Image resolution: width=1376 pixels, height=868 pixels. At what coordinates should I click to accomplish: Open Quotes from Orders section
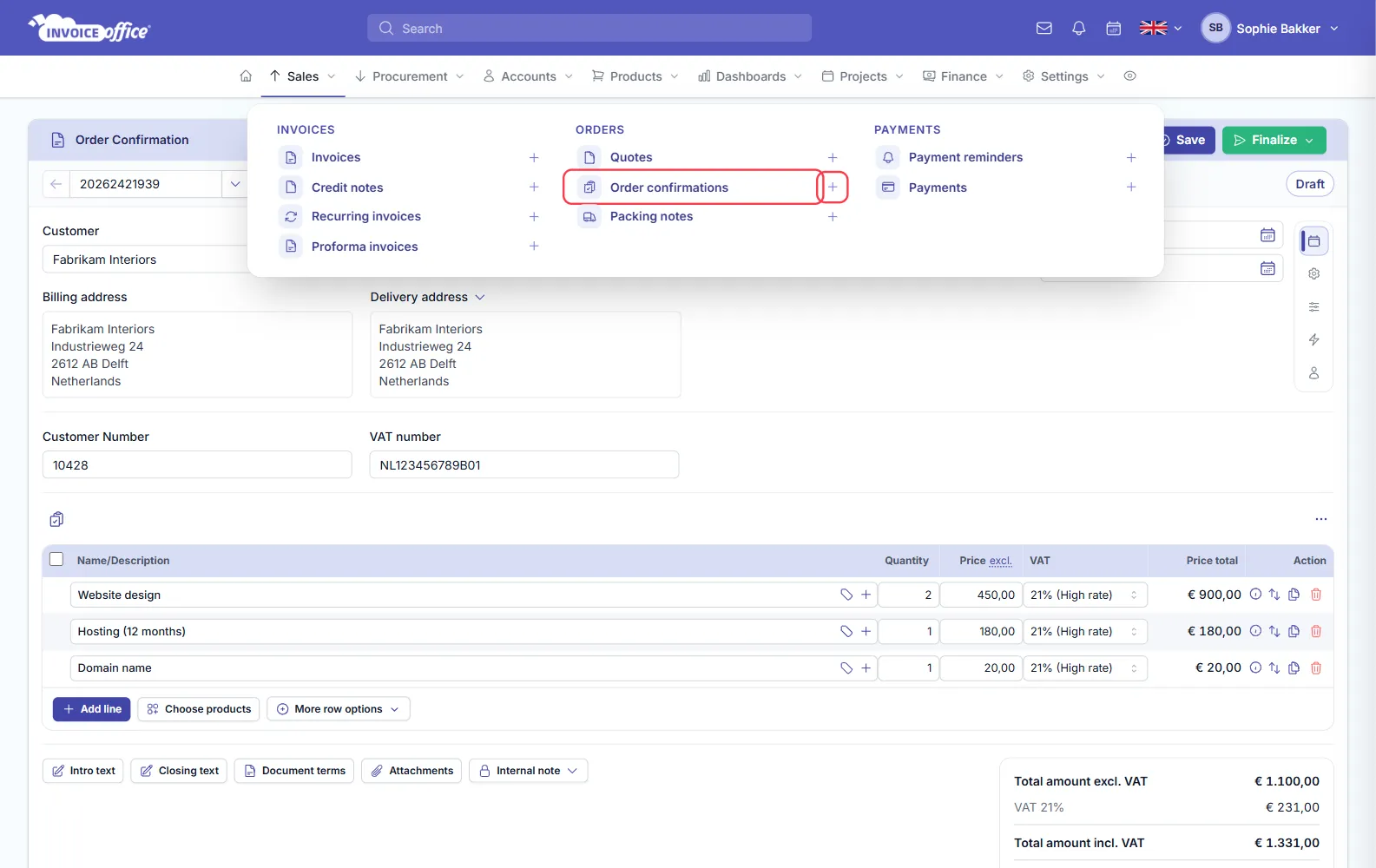click(x=631, y=158)
